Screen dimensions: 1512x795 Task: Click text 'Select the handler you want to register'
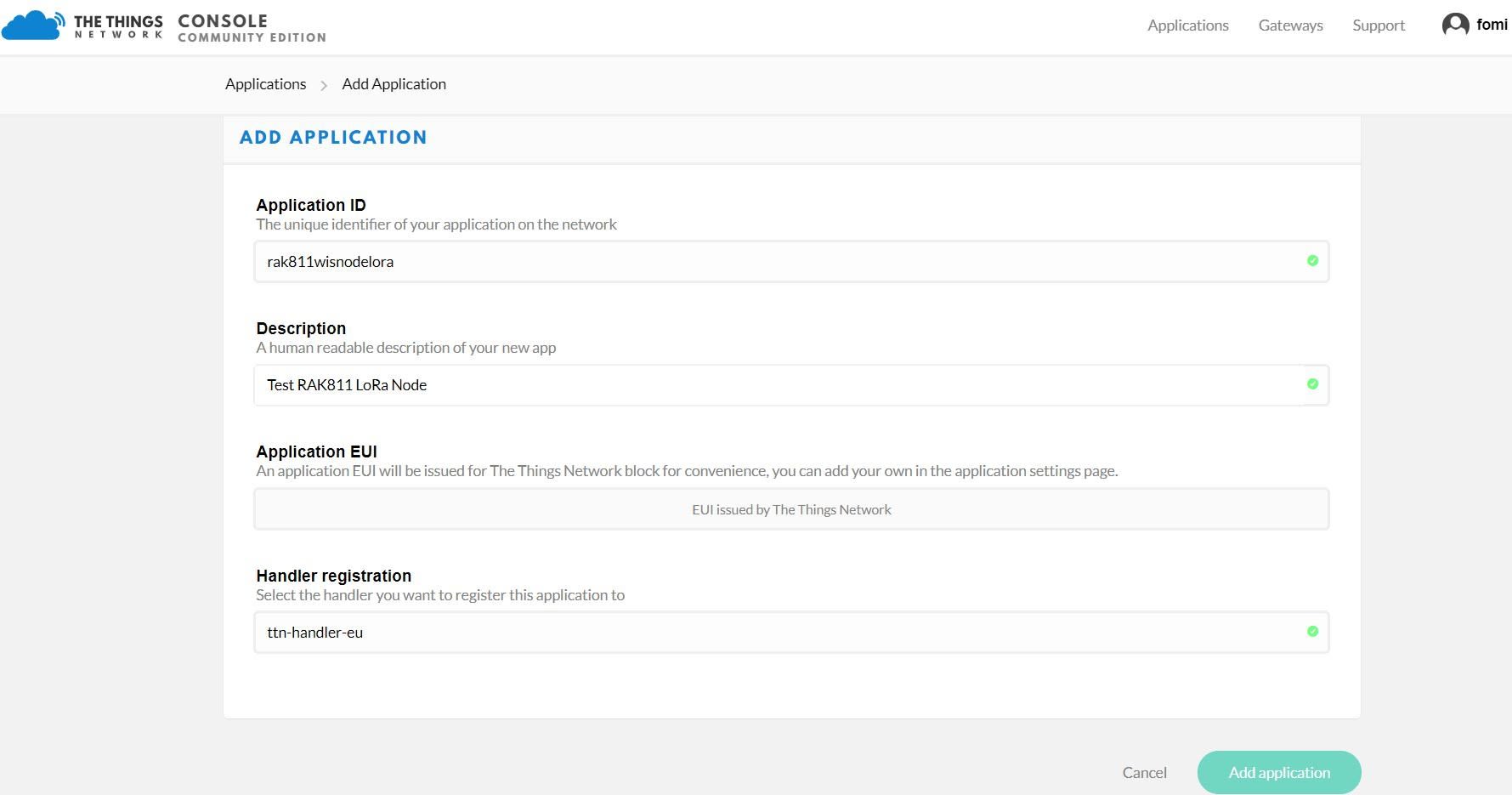tap(381, 595)
